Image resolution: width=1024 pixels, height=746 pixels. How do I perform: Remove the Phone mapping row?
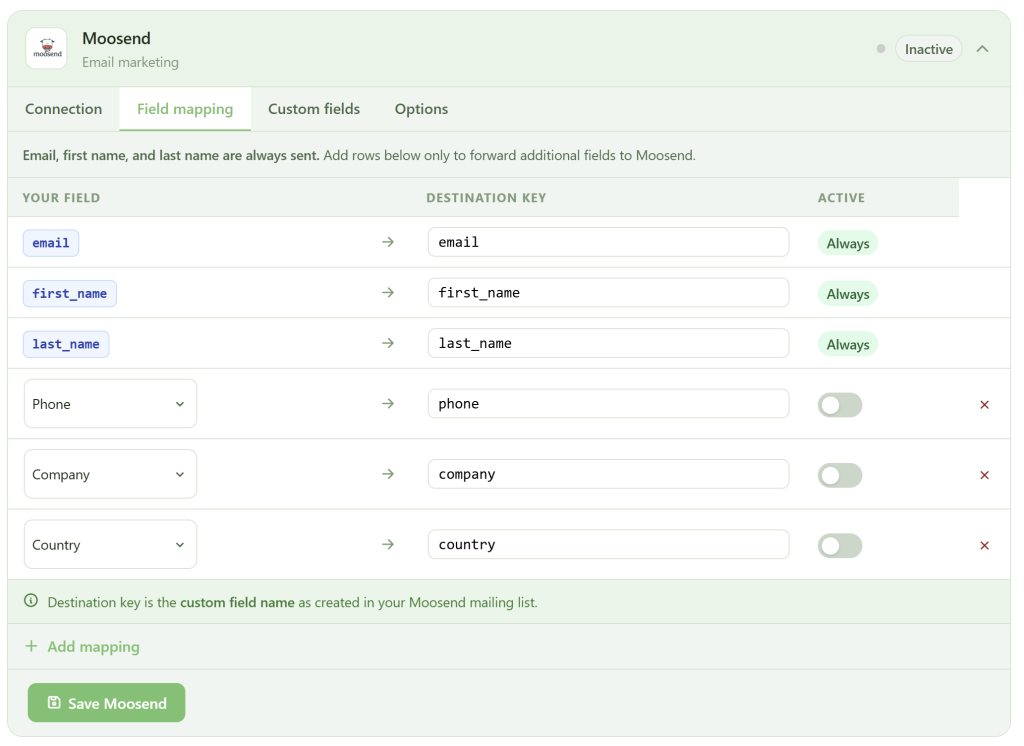tap(984, 405)
